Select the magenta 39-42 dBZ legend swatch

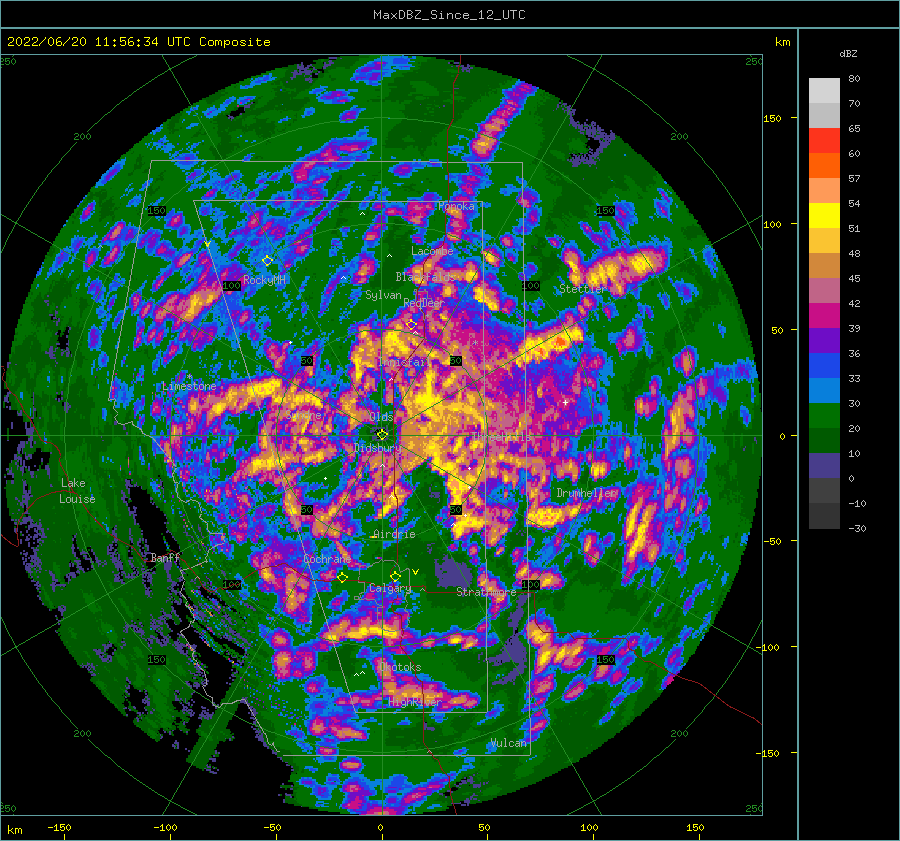tap(824, 316)
